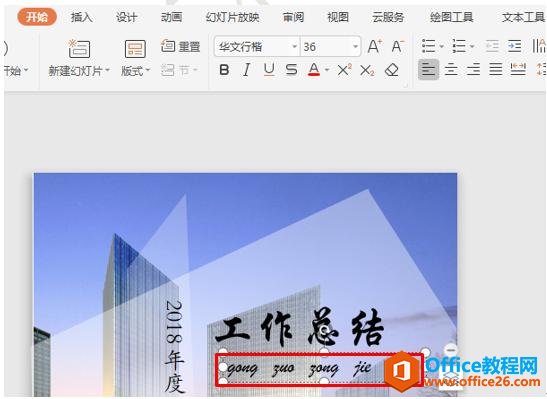Click the 重置 reset button

click(180, 46)
